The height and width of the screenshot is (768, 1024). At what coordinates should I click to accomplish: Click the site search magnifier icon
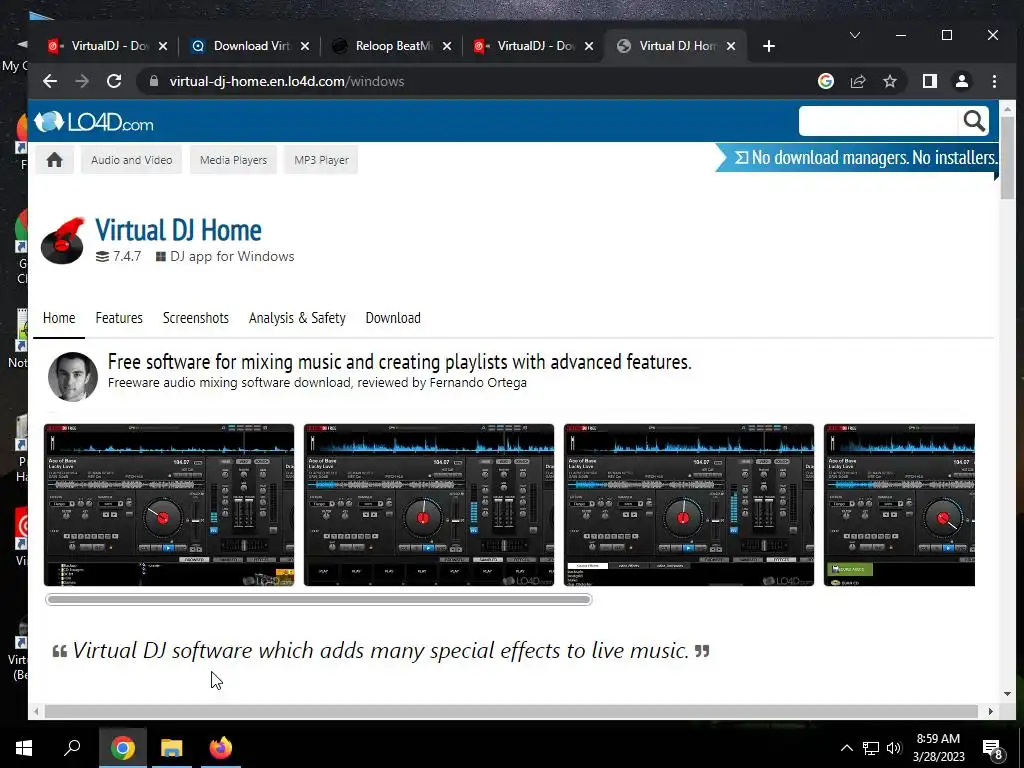[x=974, y=121]
